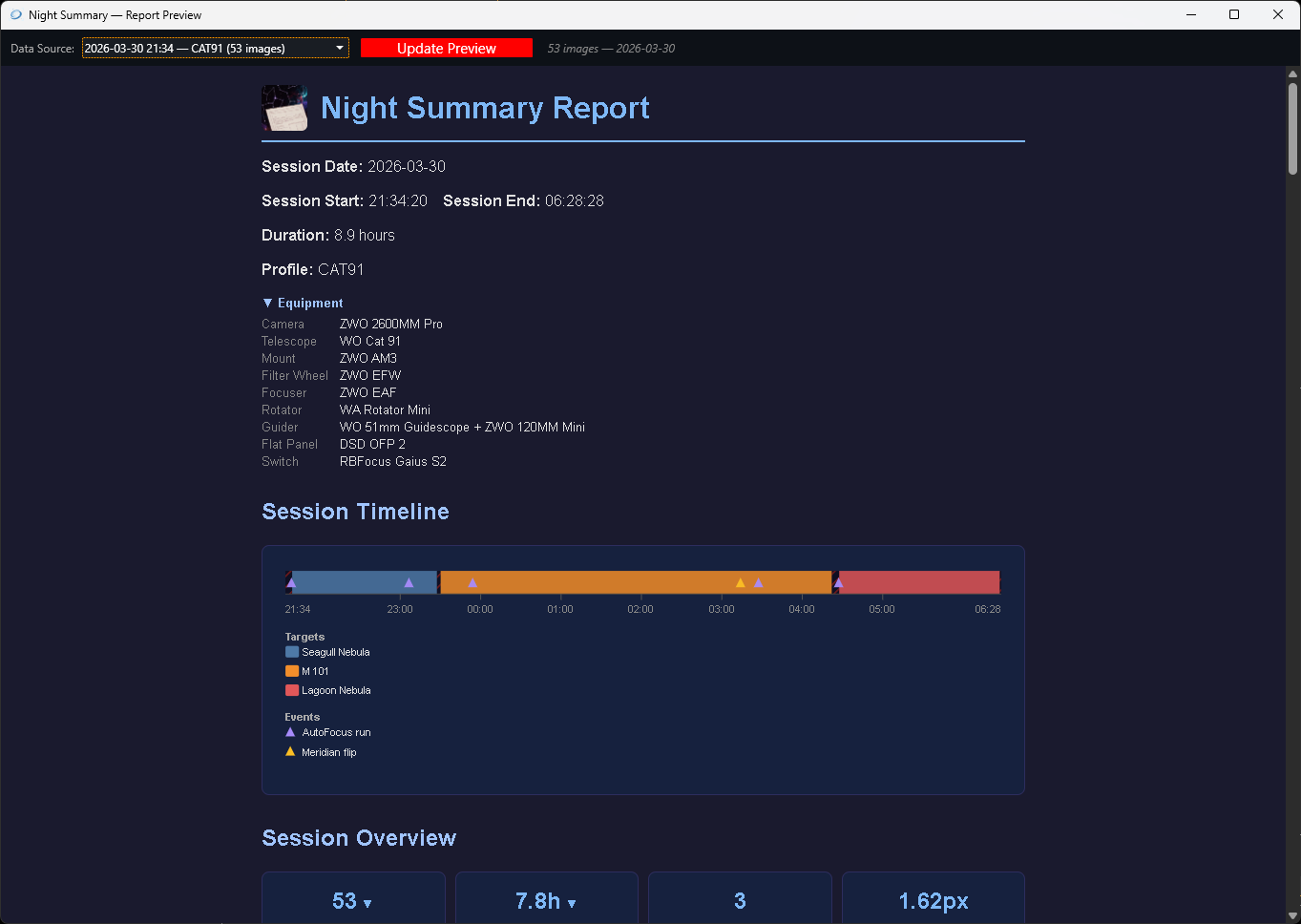Click the Seagull Nebula blue color swatch
Viewport: 1301px width, 924px height.
pos(290,651)
